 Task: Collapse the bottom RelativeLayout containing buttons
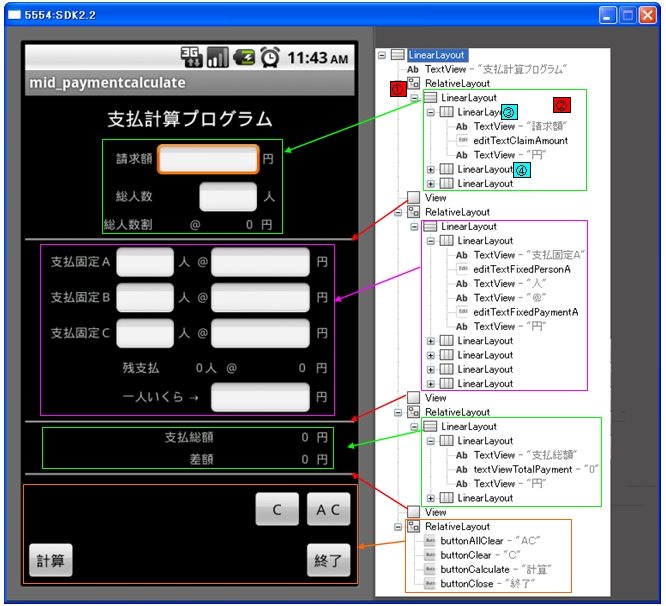[399, 527]
